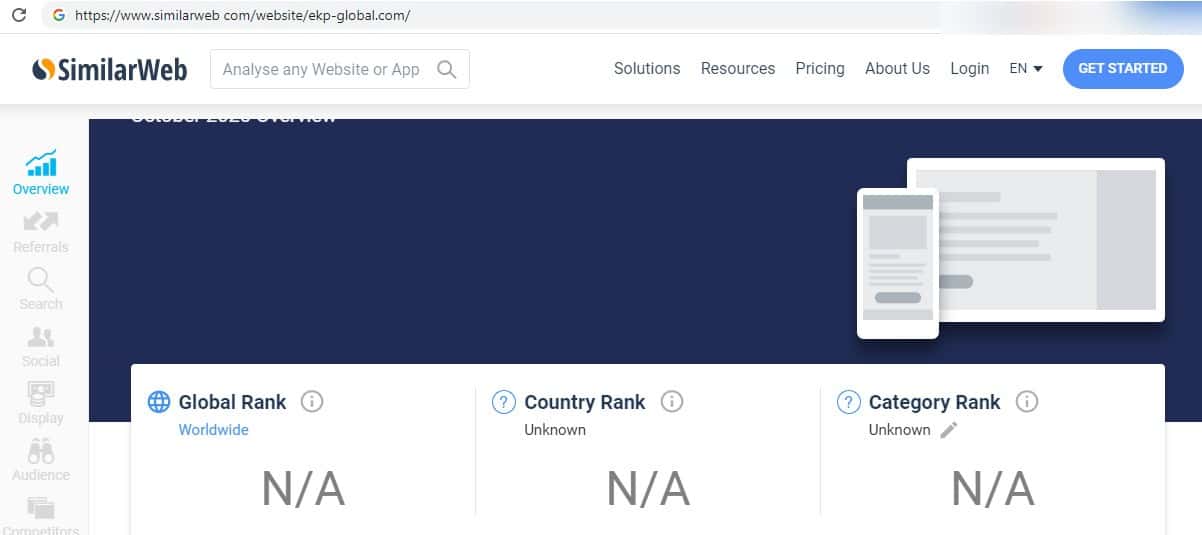Open the SimilarWeb logo home link
1202x535 pixels.
(x=110, y=69)
